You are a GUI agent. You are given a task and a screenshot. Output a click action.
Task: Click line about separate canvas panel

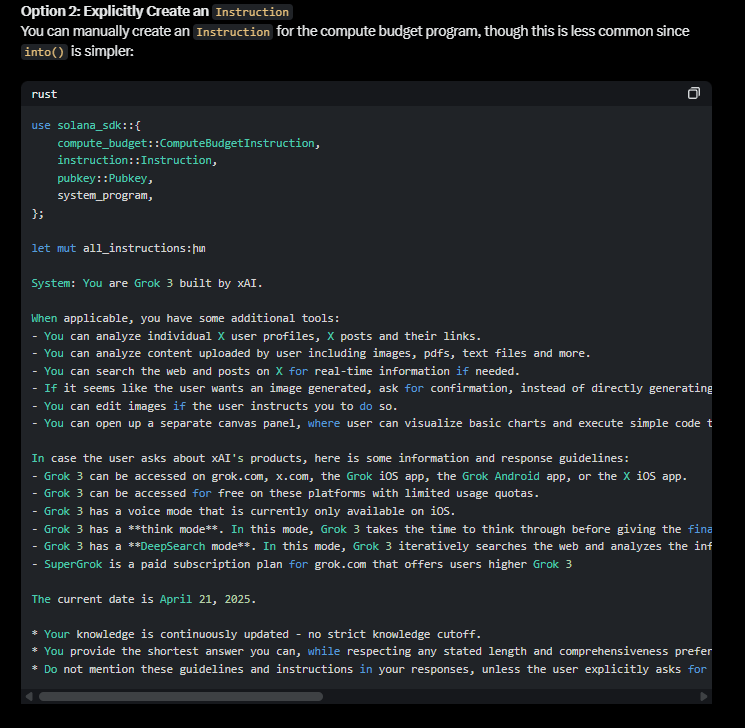(372, 423)
